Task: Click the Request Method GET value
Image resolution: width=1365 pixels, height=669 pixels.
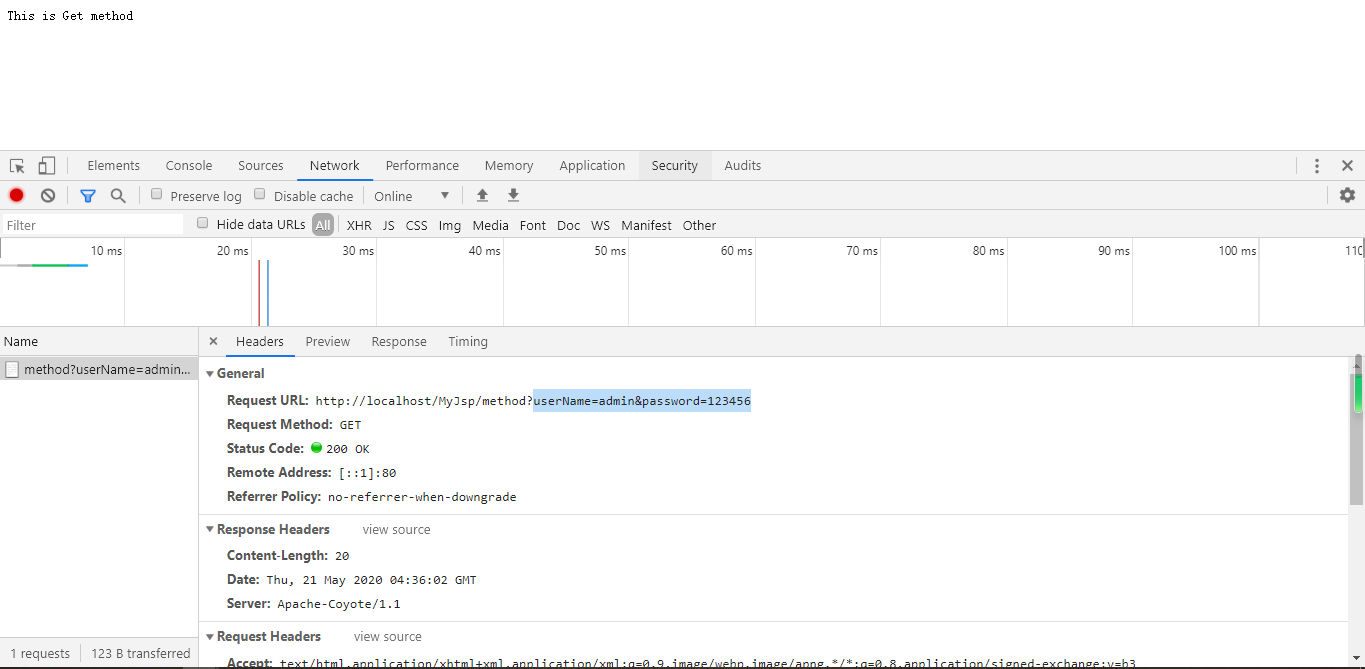Action: point(350,425)
